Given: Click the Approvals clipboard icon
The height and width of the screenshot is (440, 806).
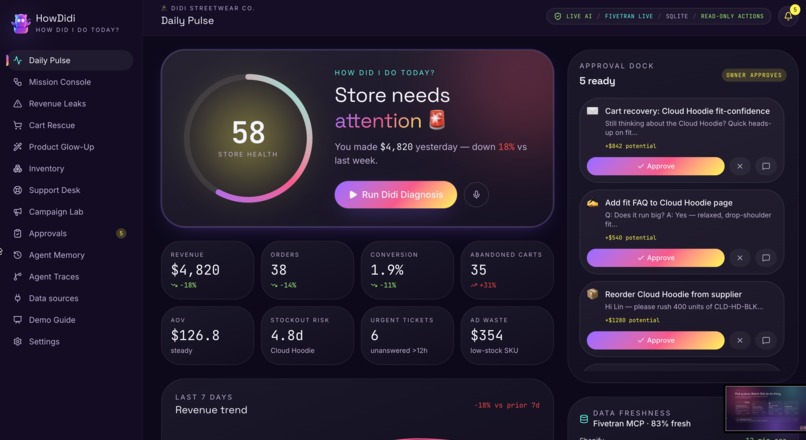Looking at the screenshot, I should pyautogui.click(x=17, y=233).
